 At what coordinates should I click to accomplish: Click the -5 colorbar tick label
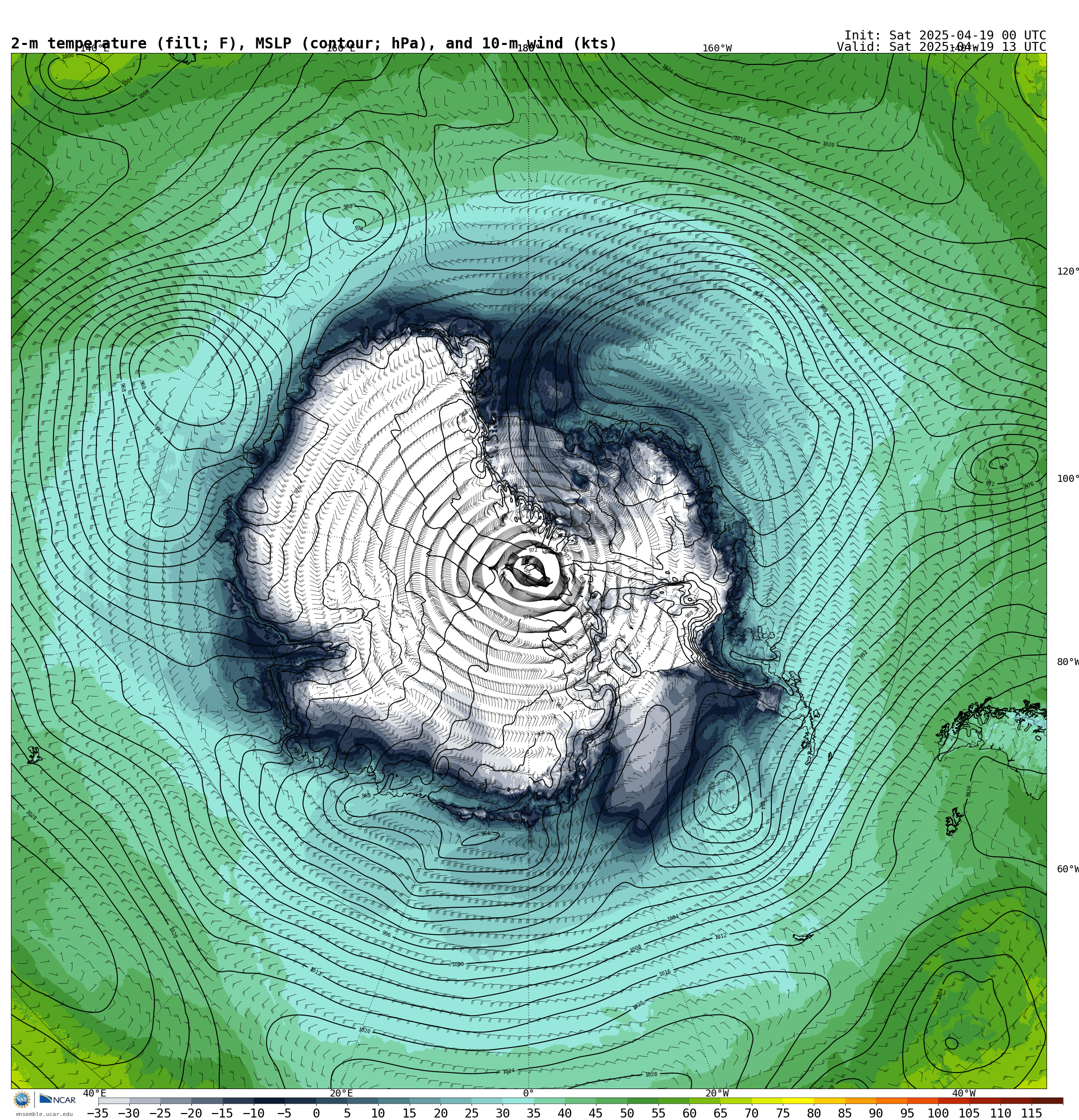click(284, 1114)
